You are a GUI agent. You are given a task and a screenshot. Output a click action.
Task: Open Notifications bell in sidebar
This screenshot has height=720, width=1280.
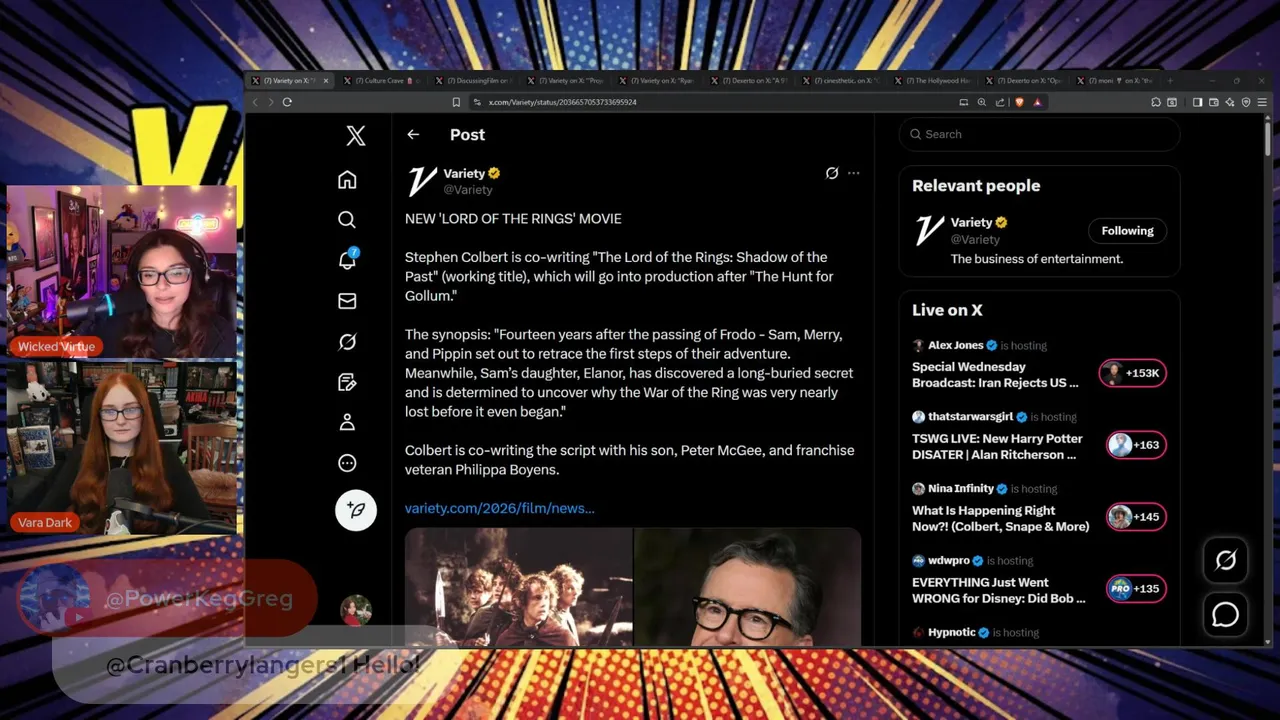347,259
